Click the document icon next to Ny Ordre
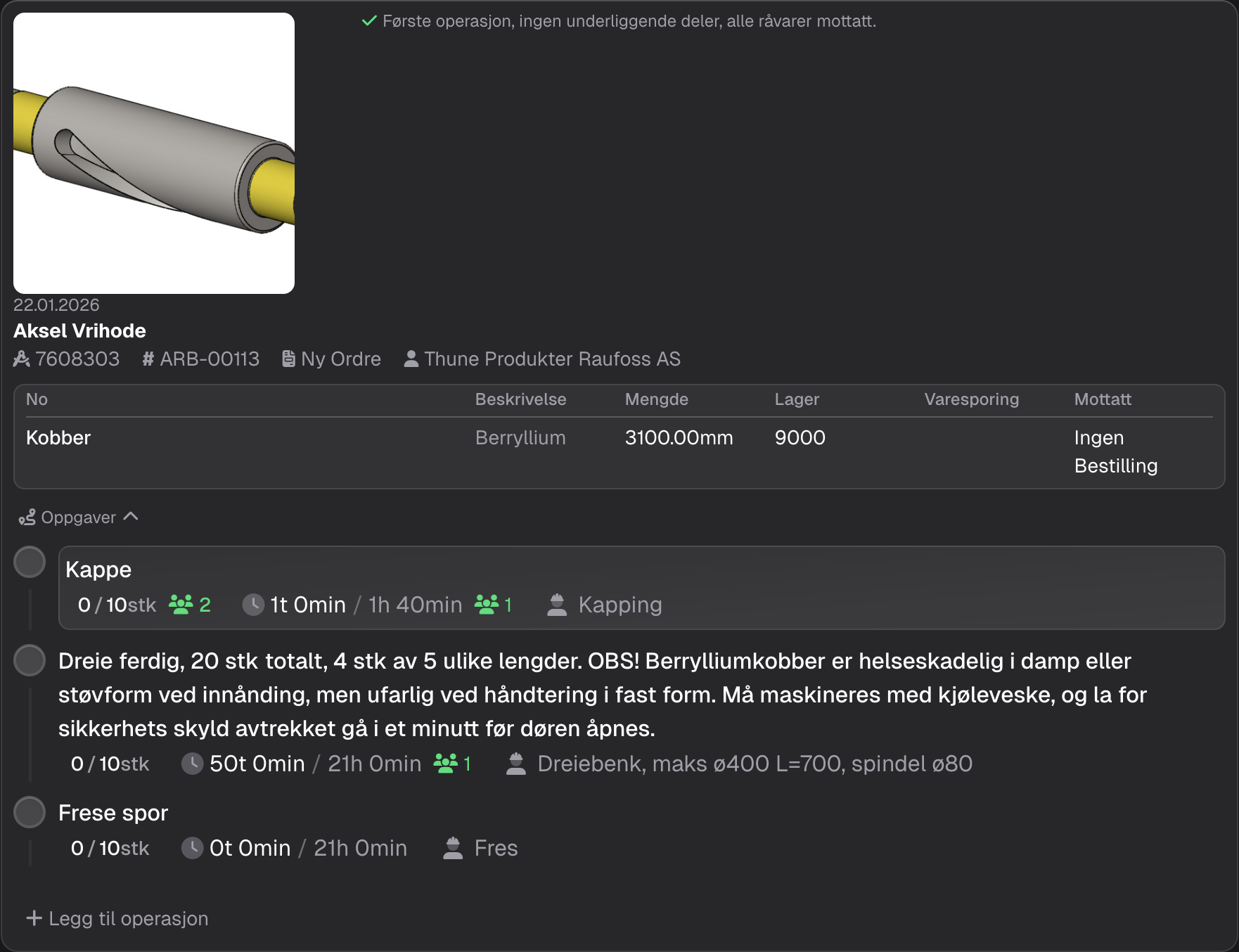Viewport: 1239px width, 952px height. (288, 359)
